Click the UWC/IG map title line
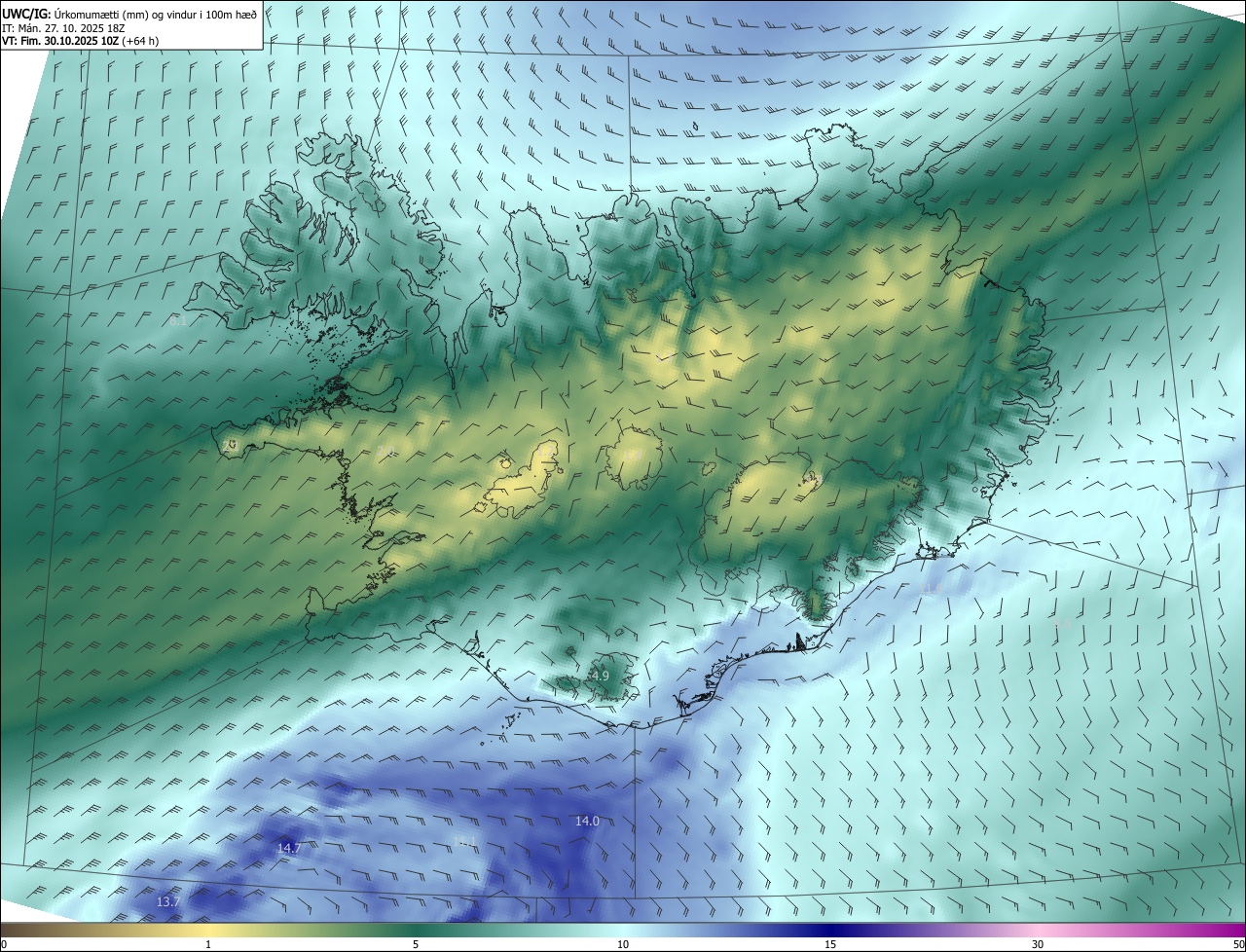 (129, 13)
